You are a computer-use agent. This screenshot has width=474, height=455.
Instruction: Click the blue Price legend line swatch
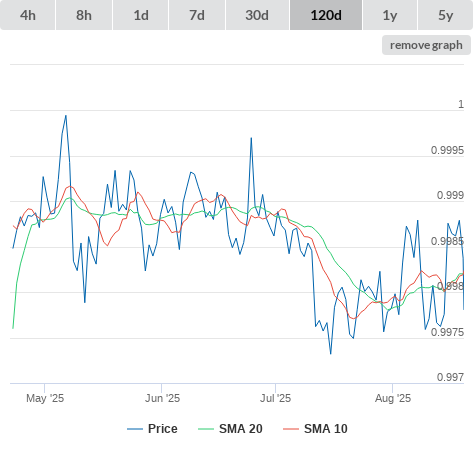[135, 429]
